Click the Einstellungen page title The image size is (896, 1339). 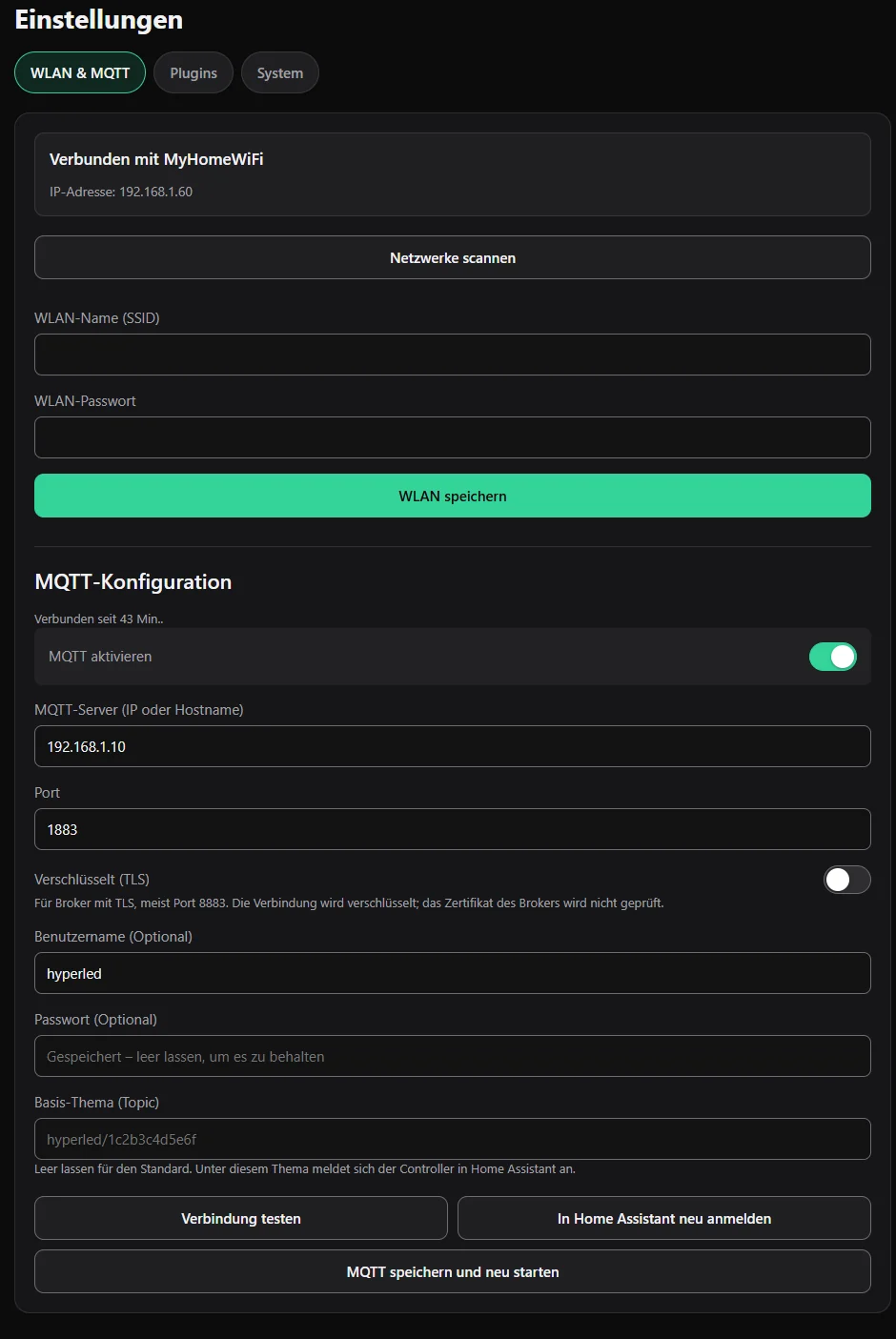99,20
